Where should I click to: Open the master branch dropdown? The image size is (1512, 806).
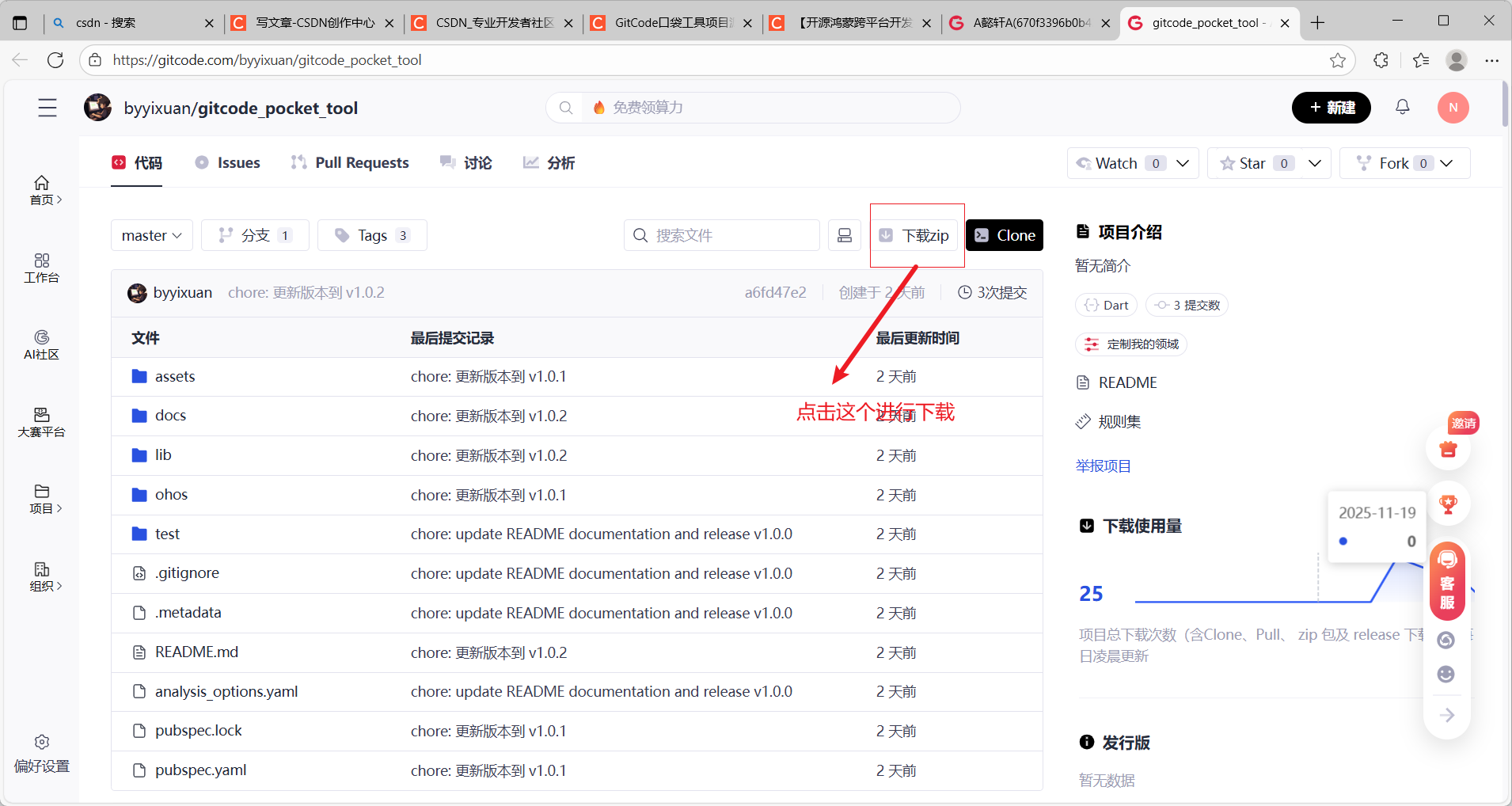click(152, 235)
